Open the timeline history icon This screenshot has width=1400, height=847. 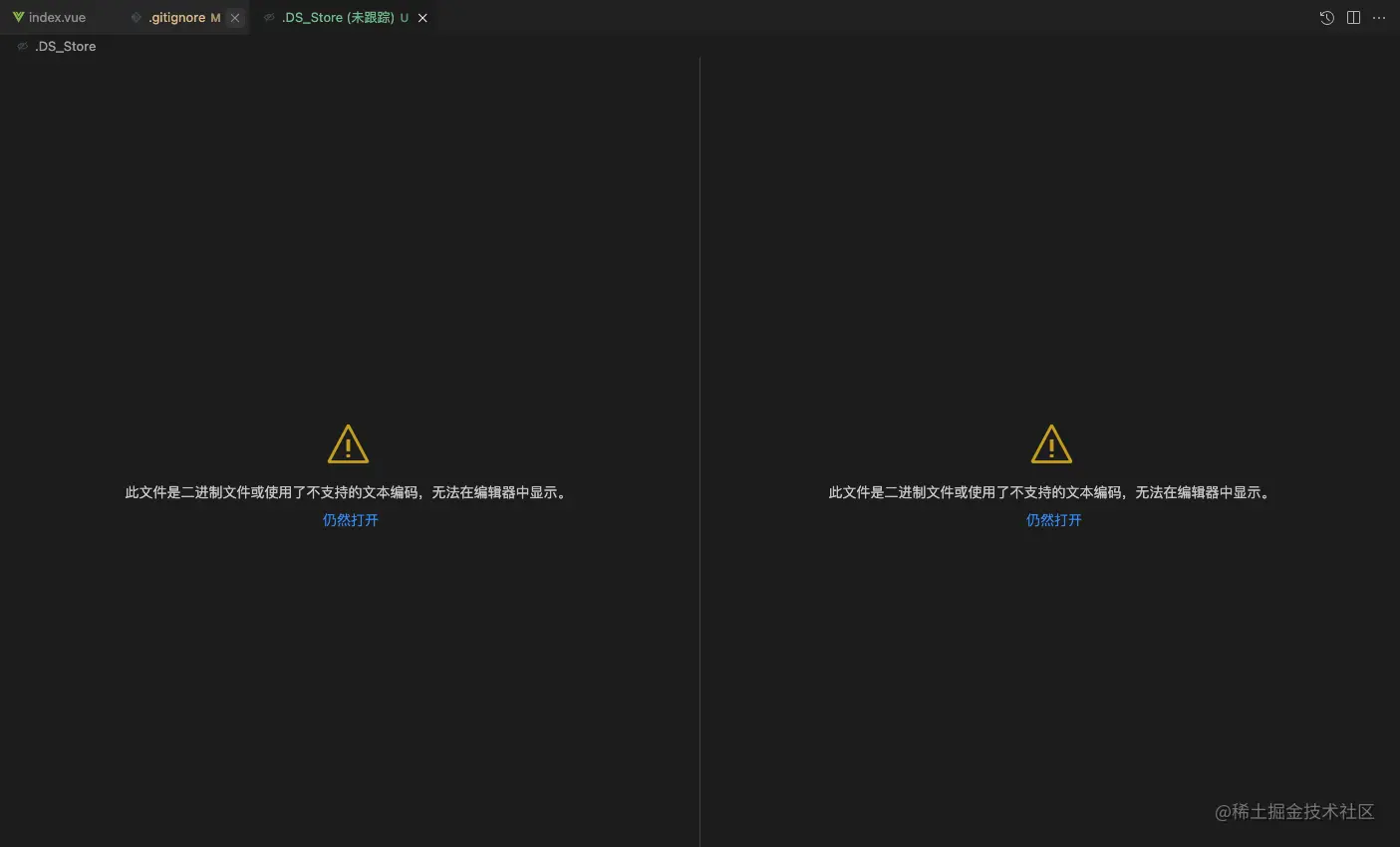pyautogui.click(x=1327, y=18)
